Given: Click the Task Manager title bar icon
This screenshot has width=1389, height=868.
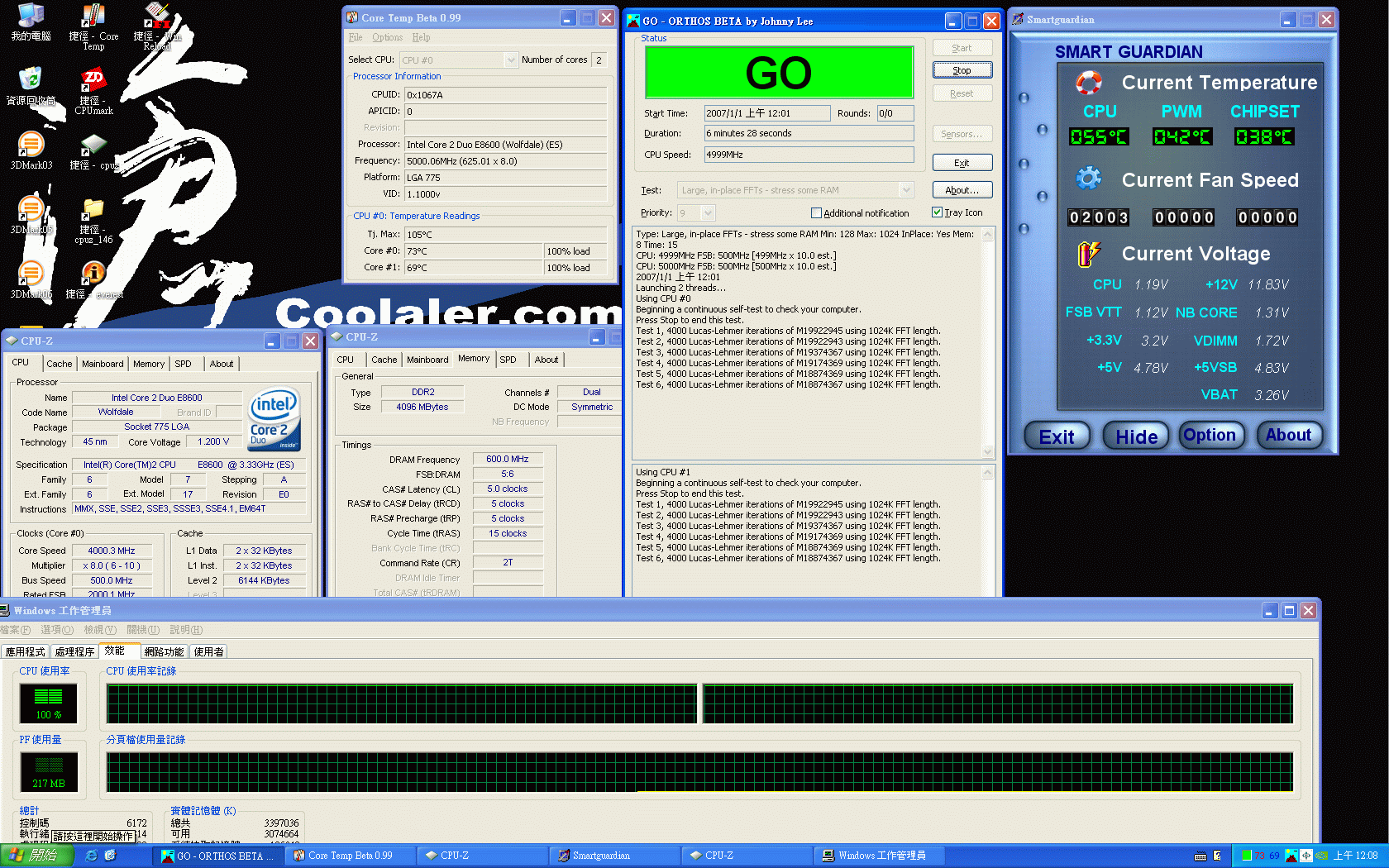Looking at the screenshot, I should pos(5,610).
